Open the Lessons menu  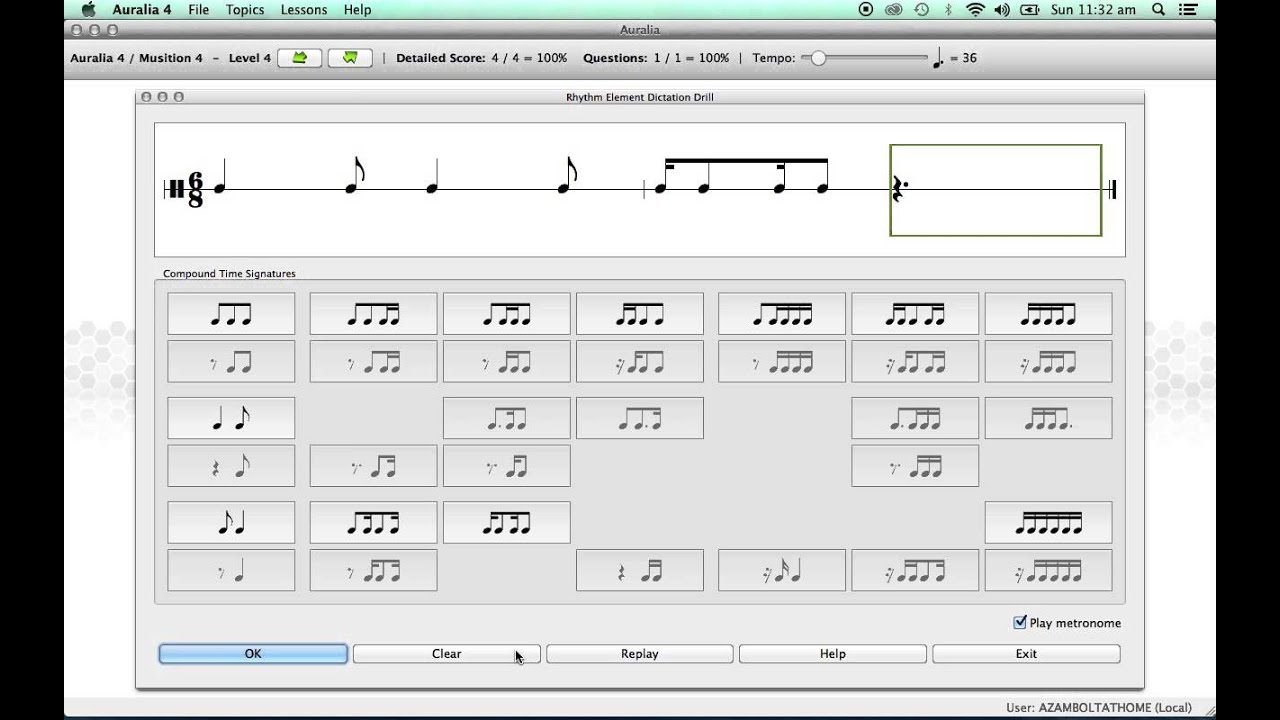(x=304, y=9)
